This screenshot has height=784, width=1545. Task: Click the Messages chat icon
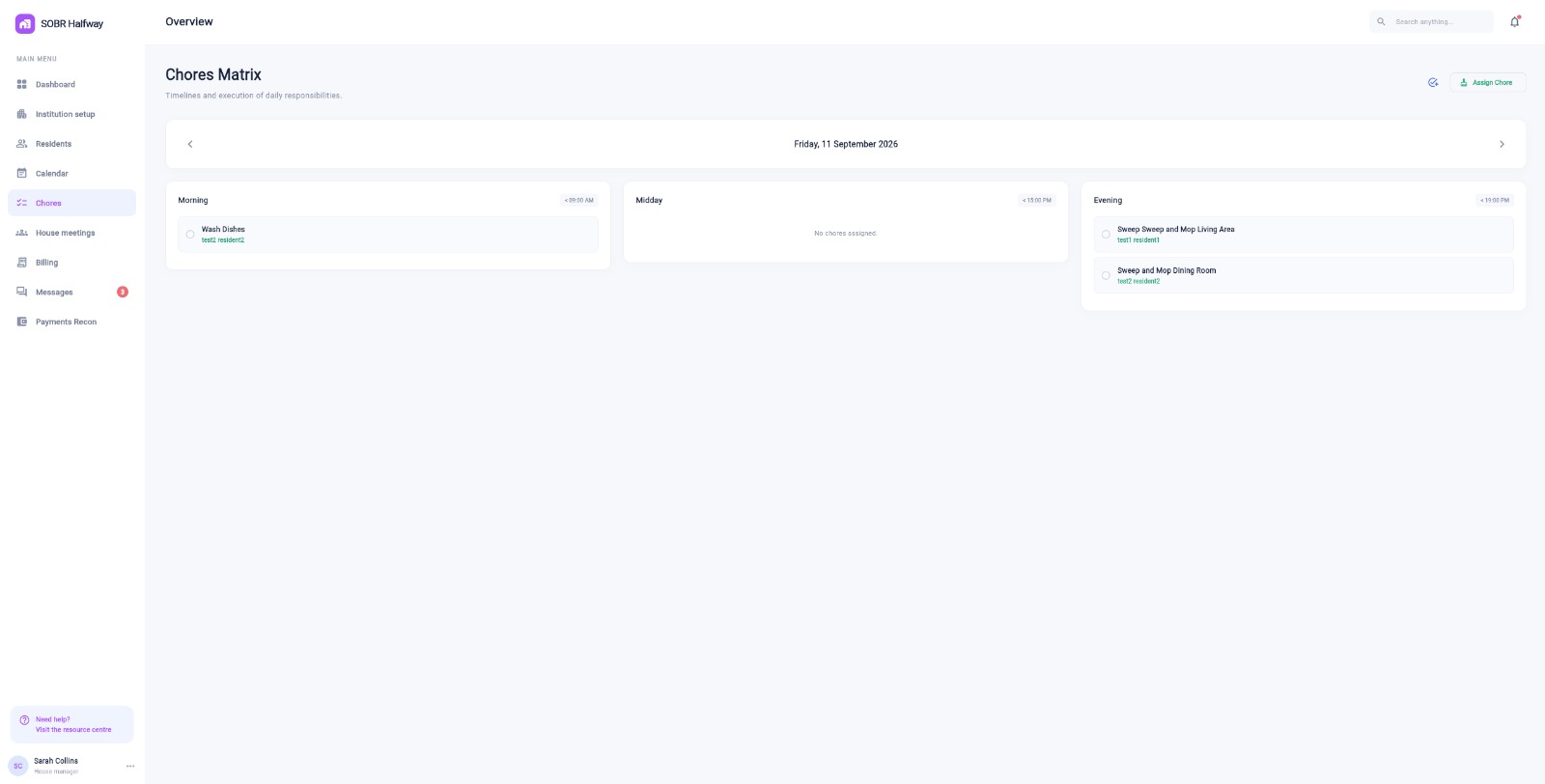coord(22,292)
